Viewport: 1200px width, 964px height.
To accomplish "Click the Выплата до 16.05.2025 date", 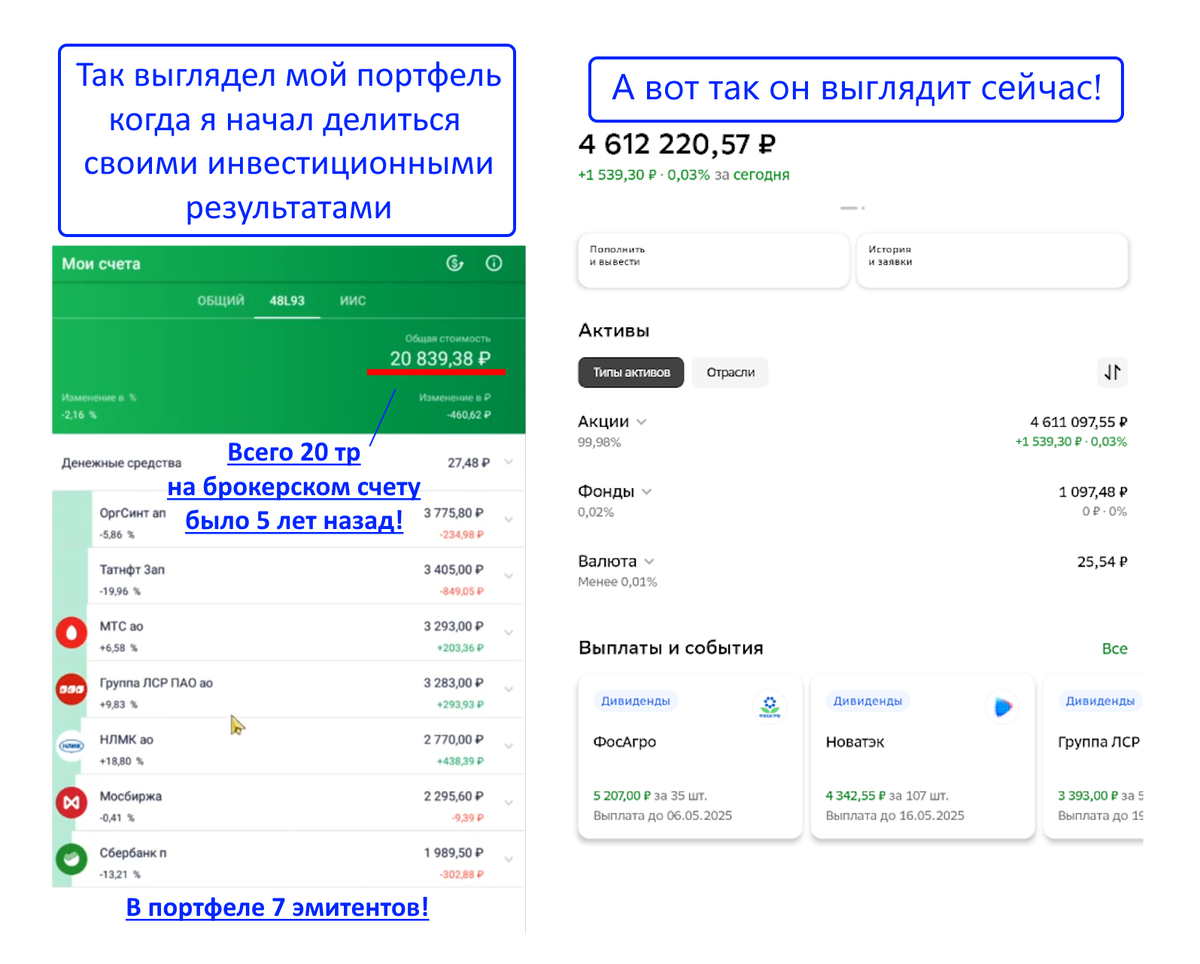I will pyautogui.click(x=895, y=816).
